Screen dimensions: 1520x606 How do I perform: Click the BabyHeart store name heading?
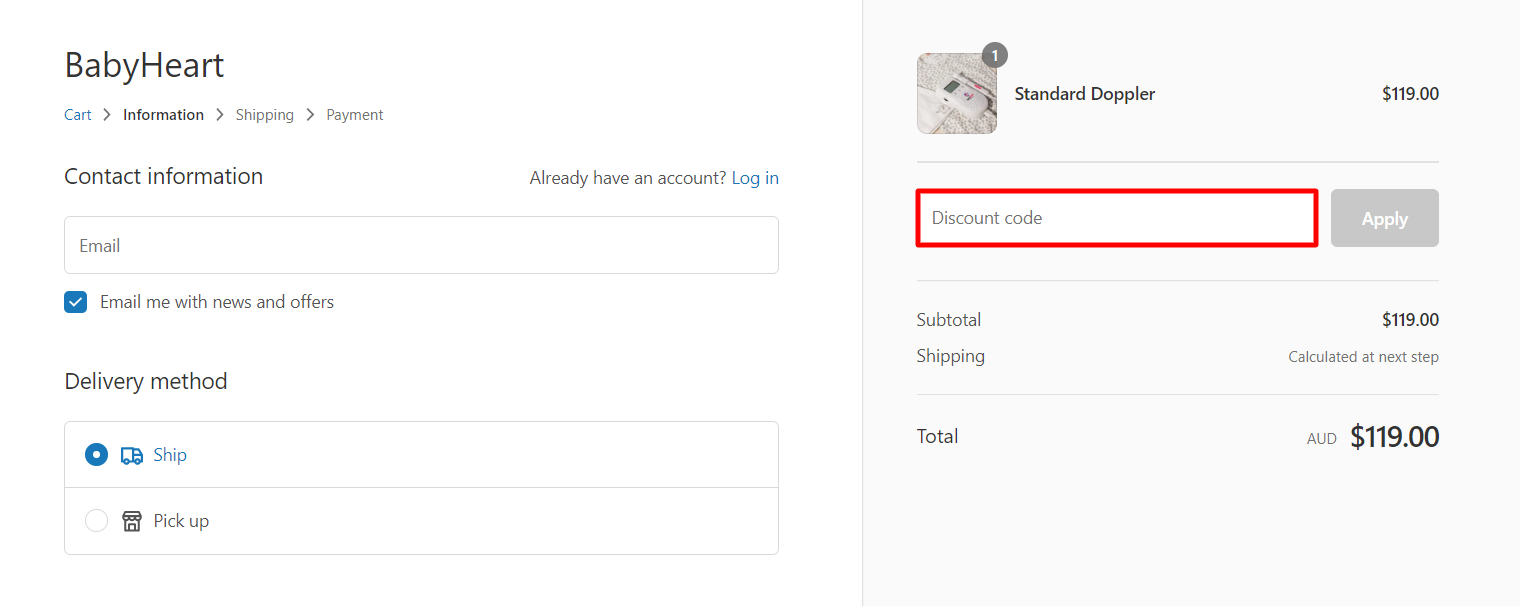point(144,65)
